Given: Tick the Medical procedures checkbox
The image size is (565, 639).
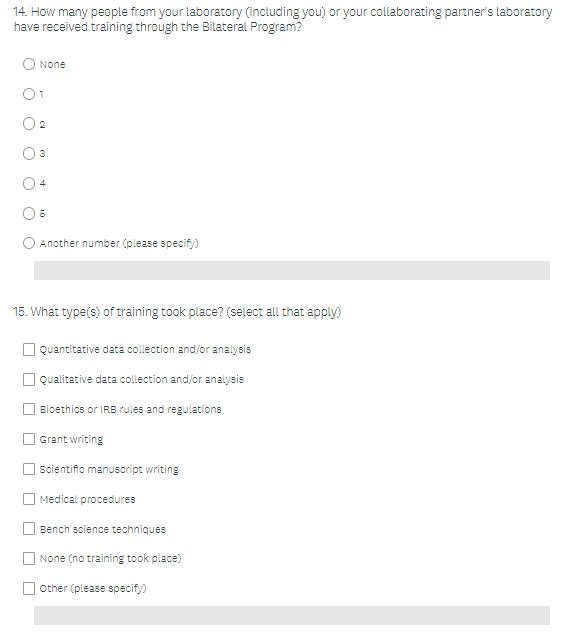Looking at the screenshot, I should pyautogui.click(x=29, y=499).
